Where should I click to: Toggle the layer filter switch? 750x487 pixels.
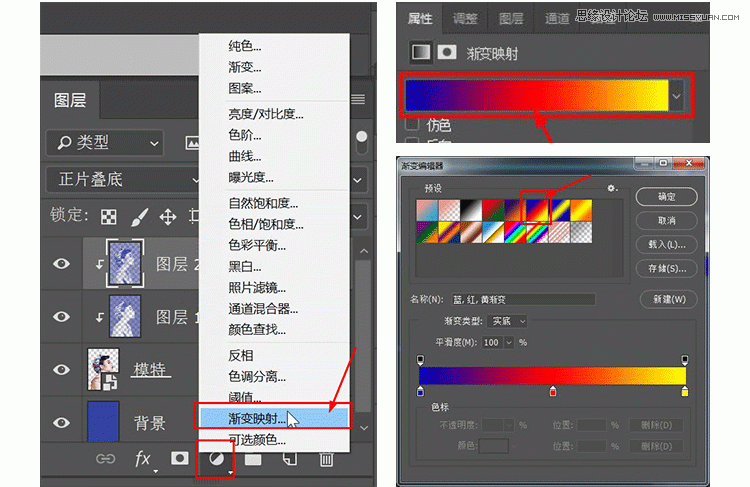[362, 142]
